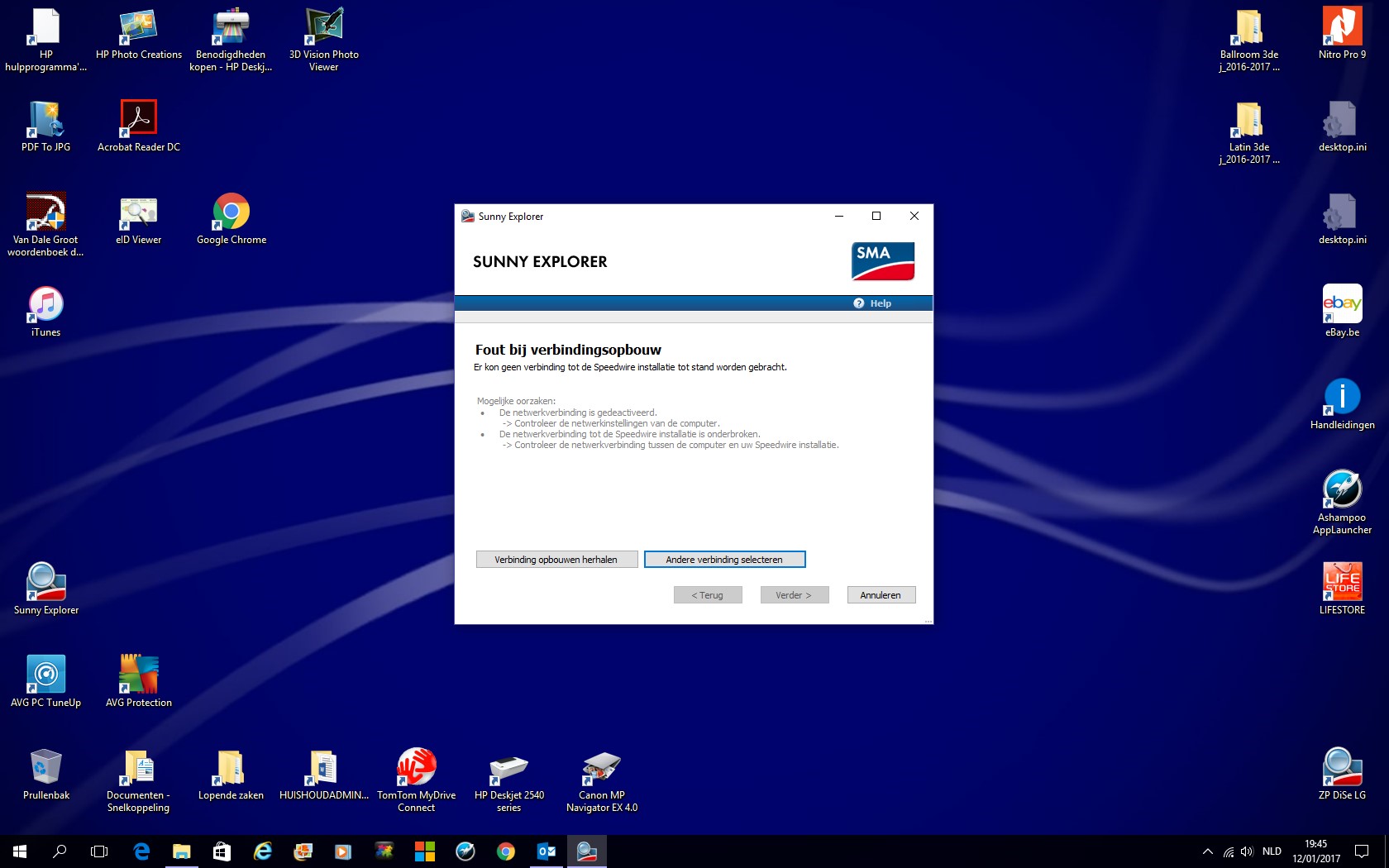
Task: Select the AVG Protection desktop icon
Action: tap(139, 675)
